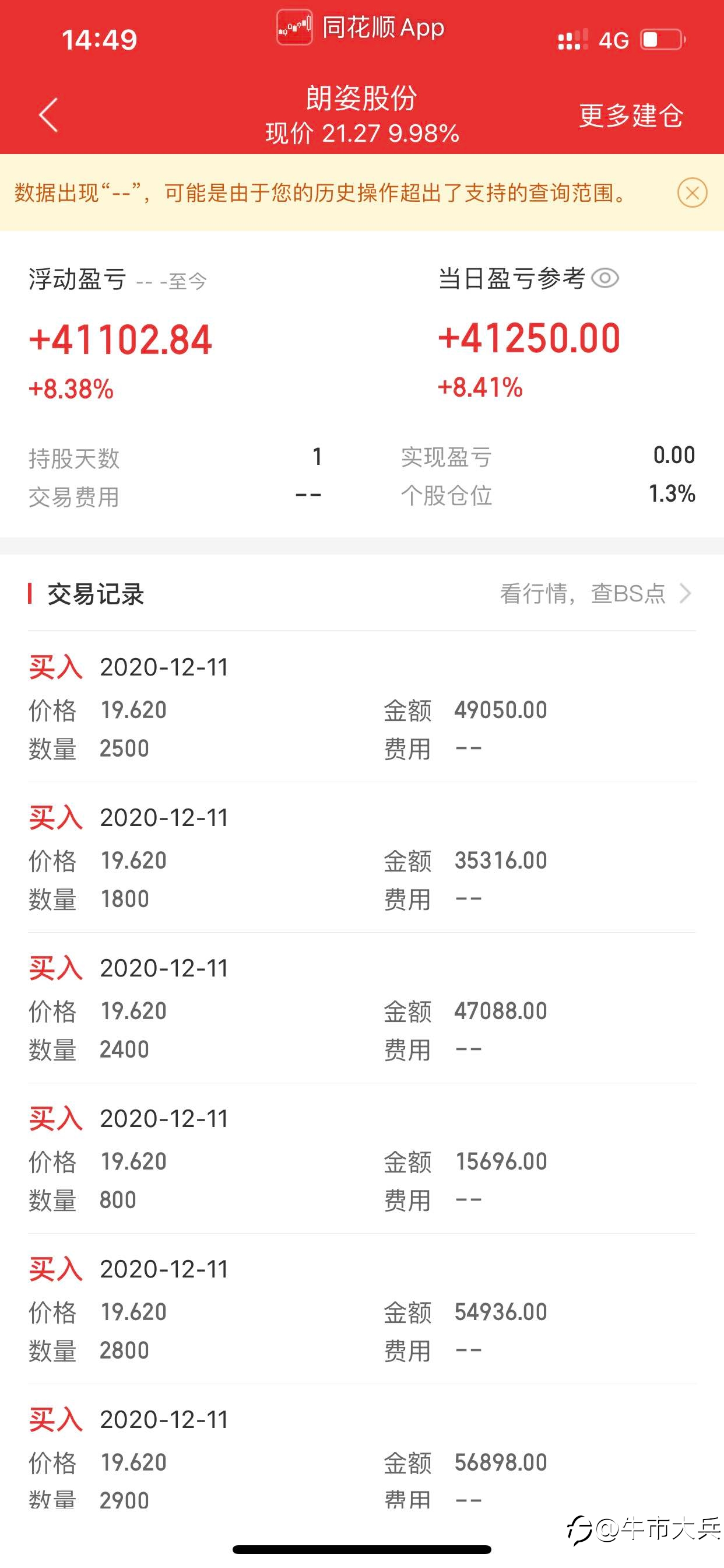Tap the 4G signal status indicator
The width and height of the screenshot is (724, 1568).
(x=613, y=40)
